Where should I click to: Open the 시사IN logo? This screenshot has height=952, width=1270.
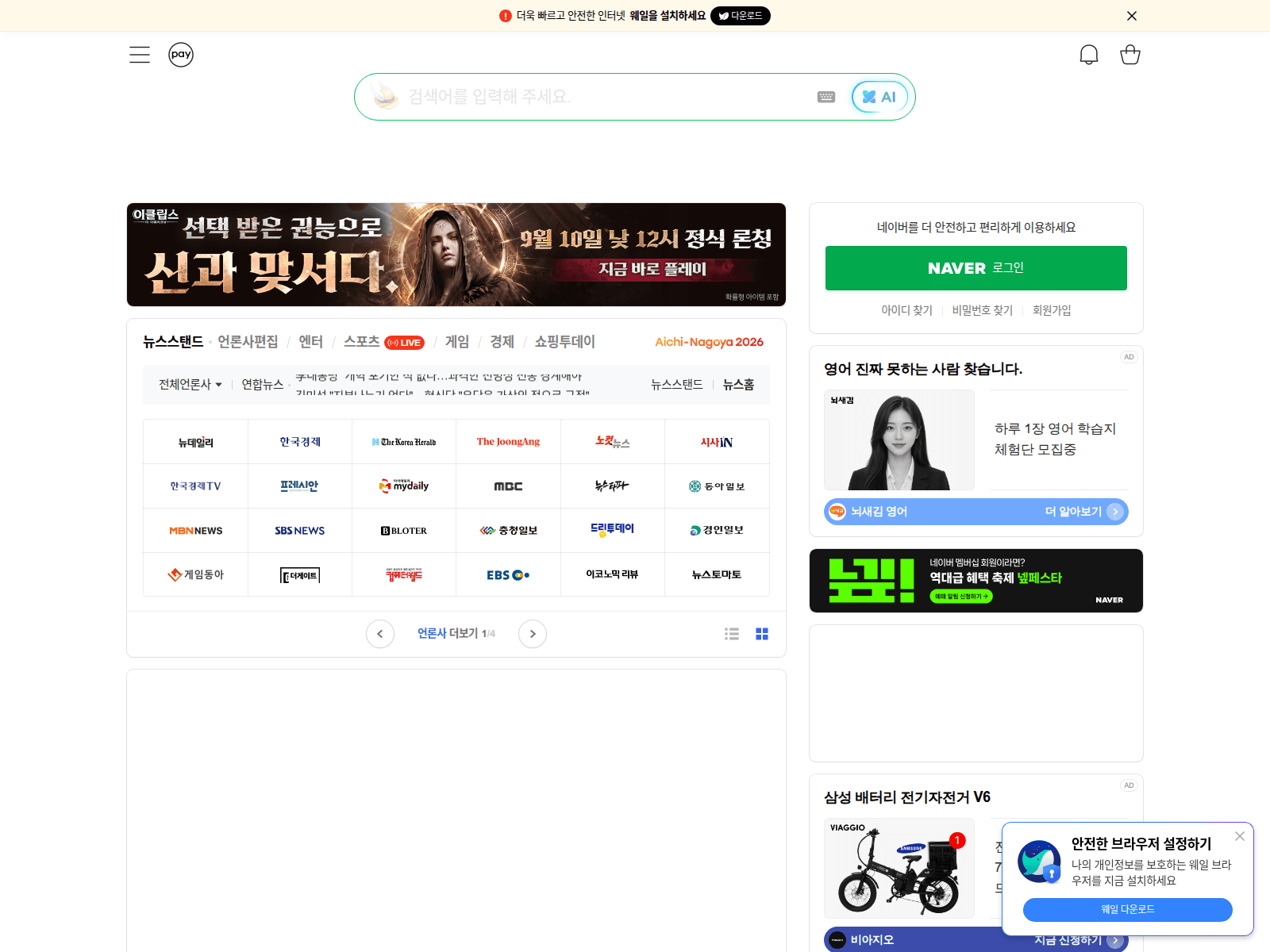717,442
